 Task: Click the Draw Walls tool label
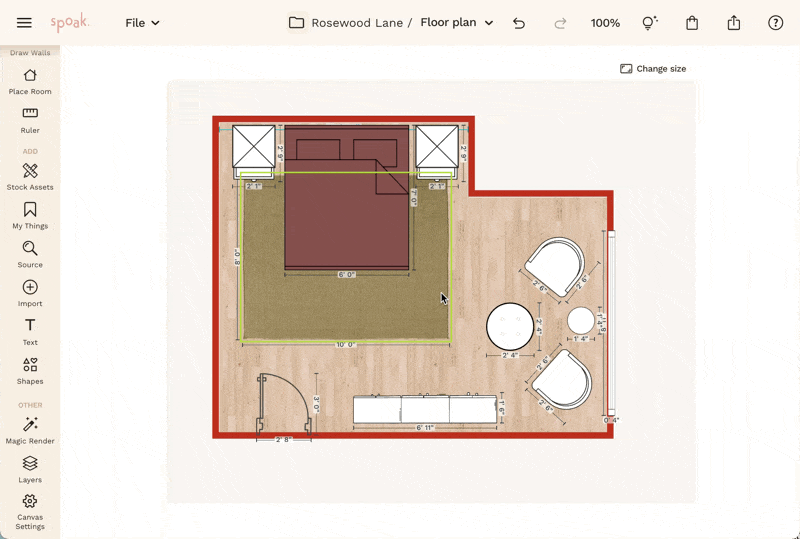point(30,53)
